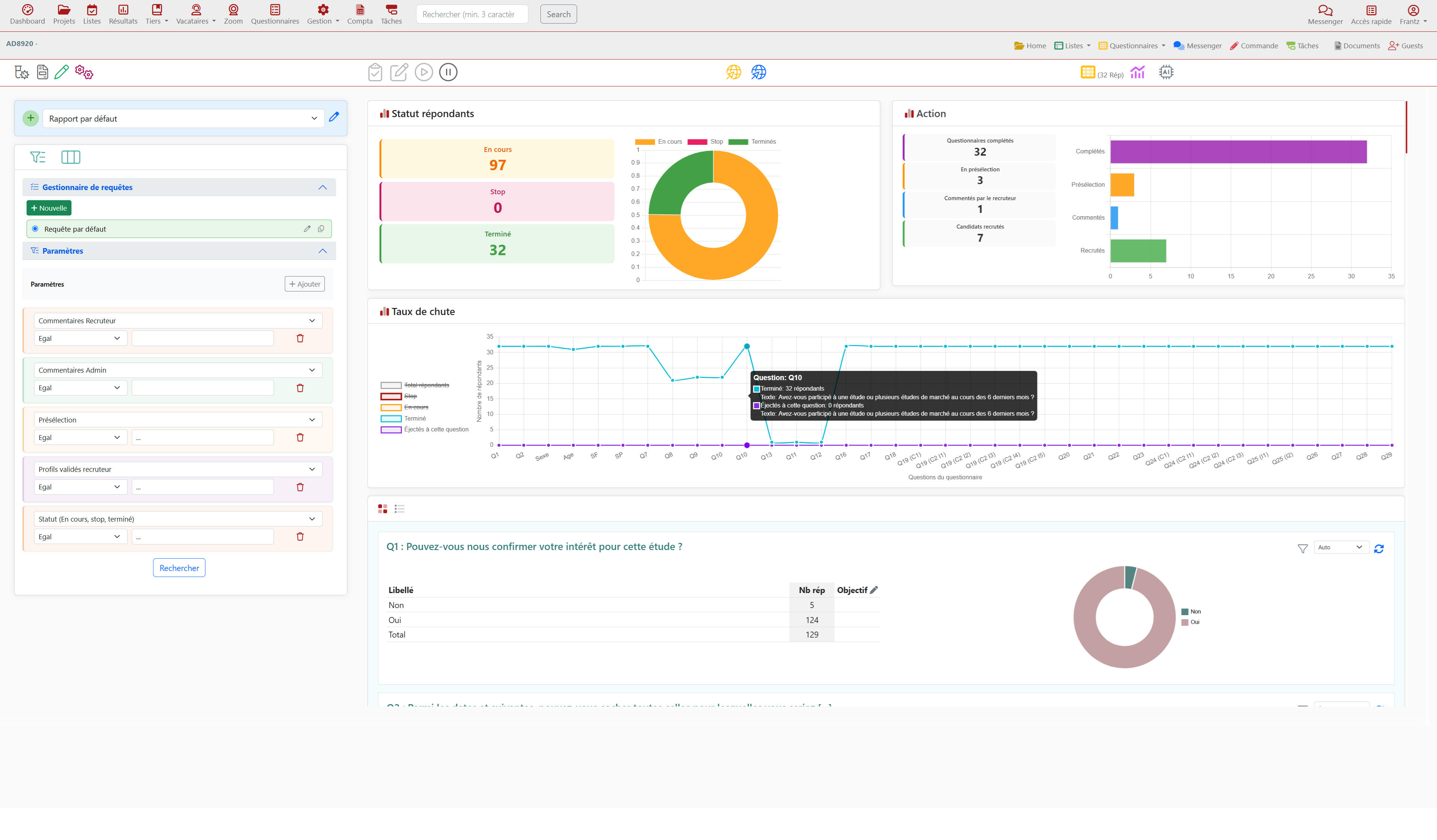Open the Gestion menu
1437x840 pixels.
(x=323, y=14)
